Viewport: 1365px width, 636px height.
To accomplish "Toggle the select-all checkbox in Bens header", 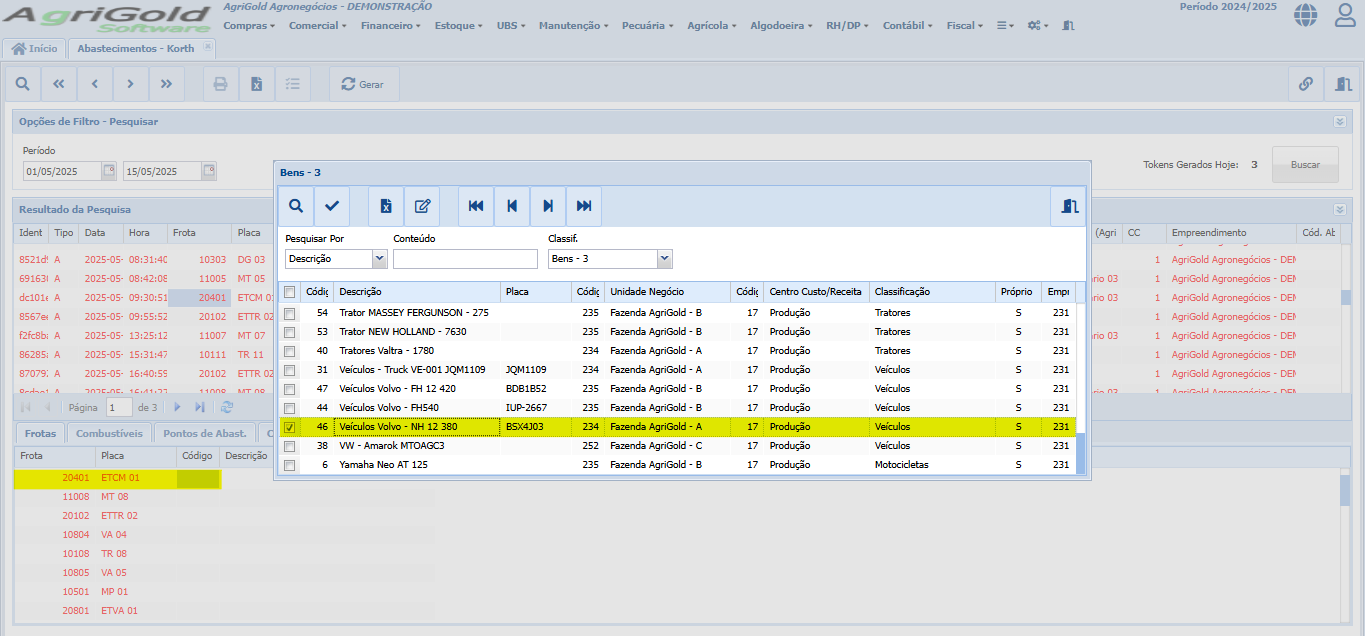I will tap(289, 292).
